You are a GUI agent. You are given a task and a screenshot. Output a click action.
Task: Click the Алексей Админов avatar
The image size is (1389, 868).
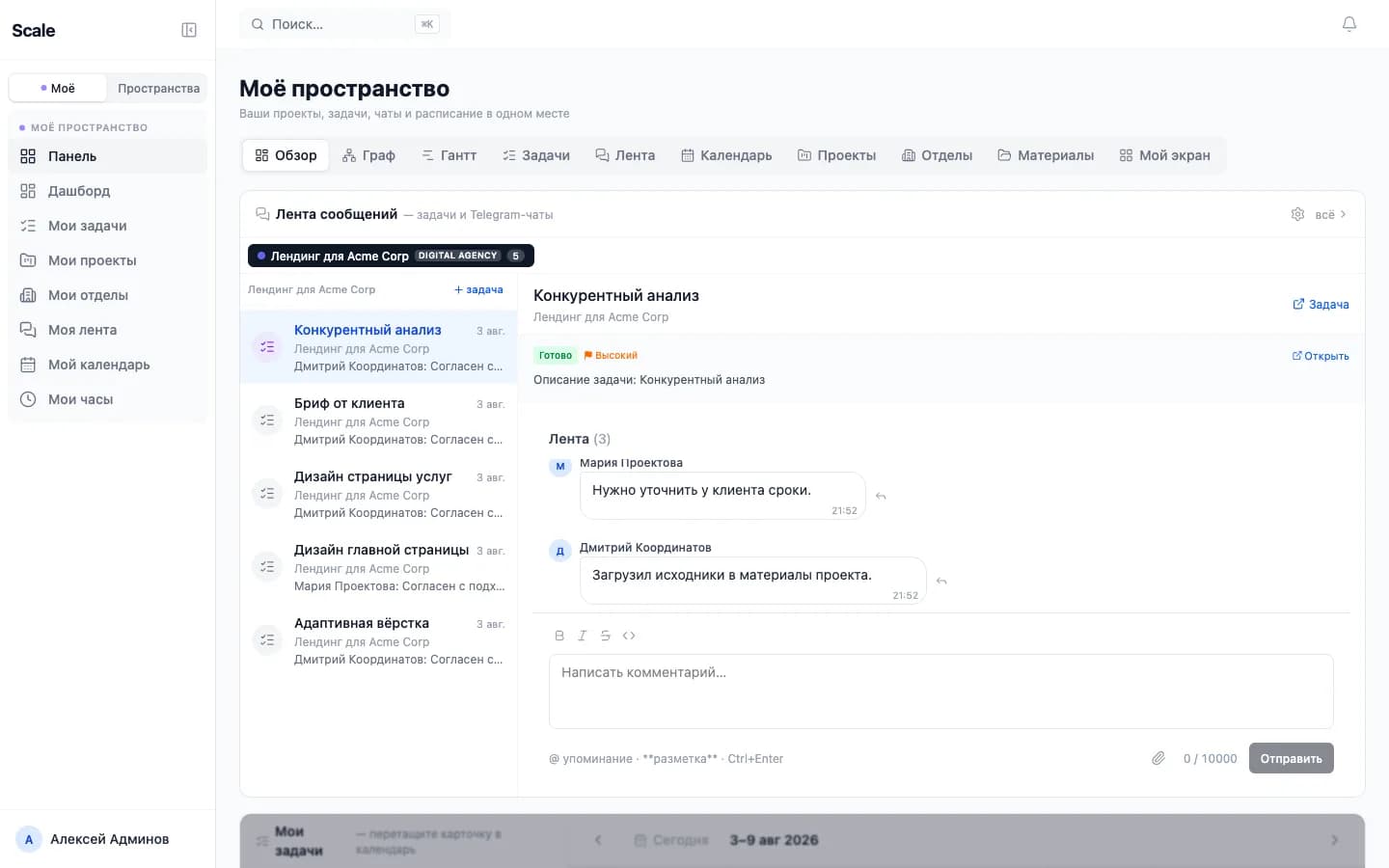29,839
